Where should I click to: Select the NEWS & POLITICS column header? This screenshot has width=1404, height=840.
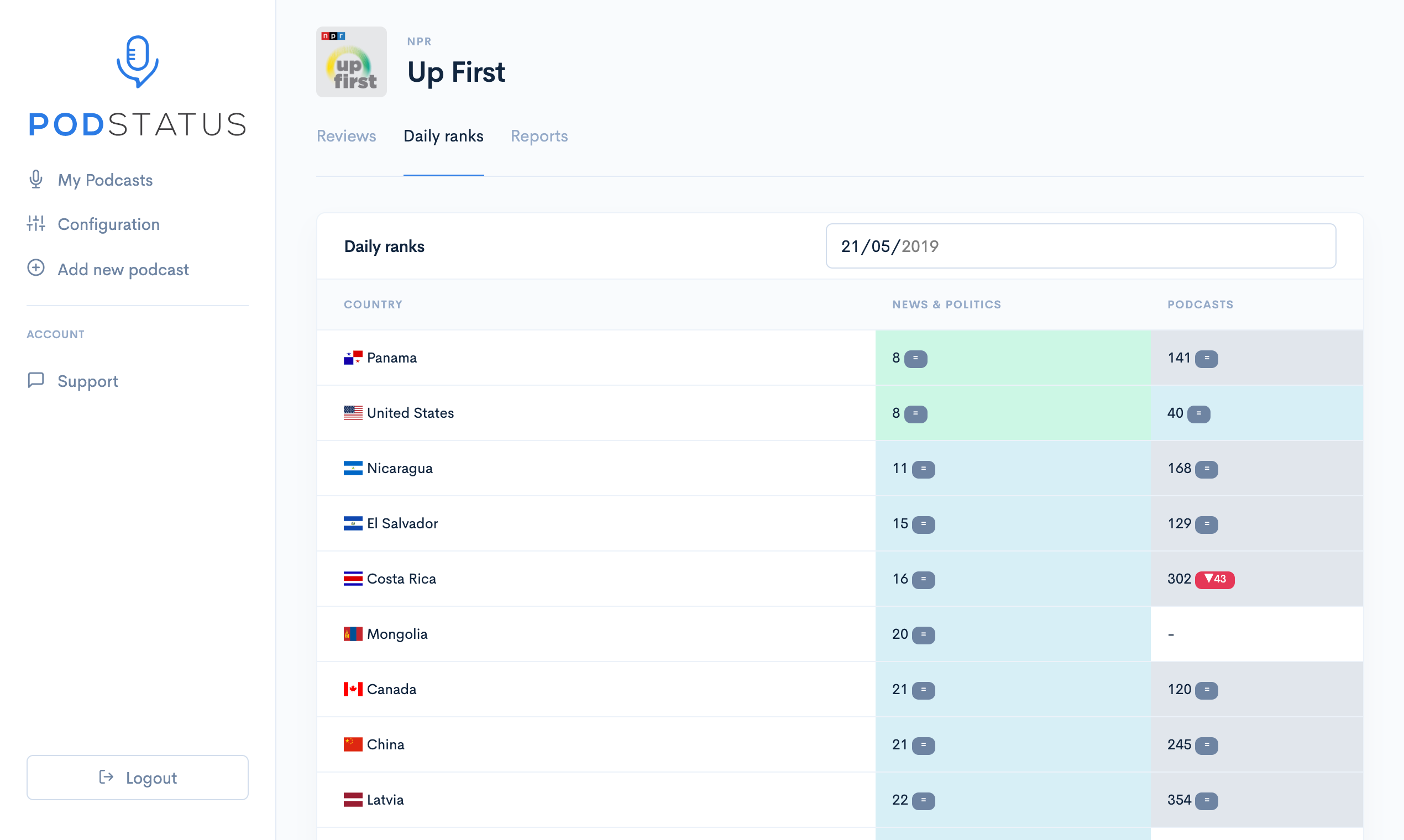coord(946,304)
